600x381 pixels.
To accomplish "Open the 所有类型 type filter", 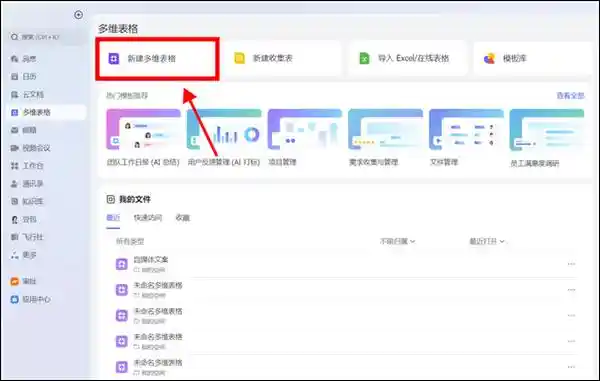I will 130,242.
